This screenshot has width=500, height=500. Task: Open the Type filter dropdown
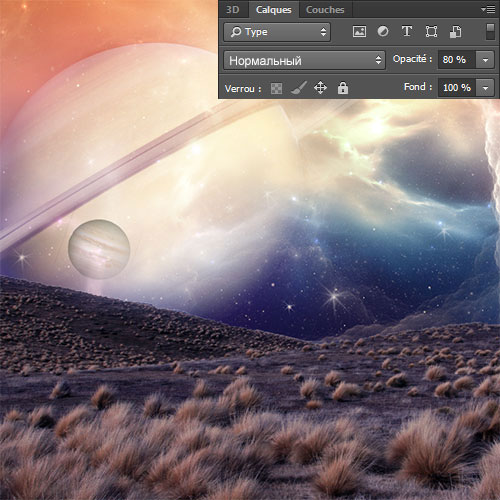pyautogui.click(x=277, y=32)
